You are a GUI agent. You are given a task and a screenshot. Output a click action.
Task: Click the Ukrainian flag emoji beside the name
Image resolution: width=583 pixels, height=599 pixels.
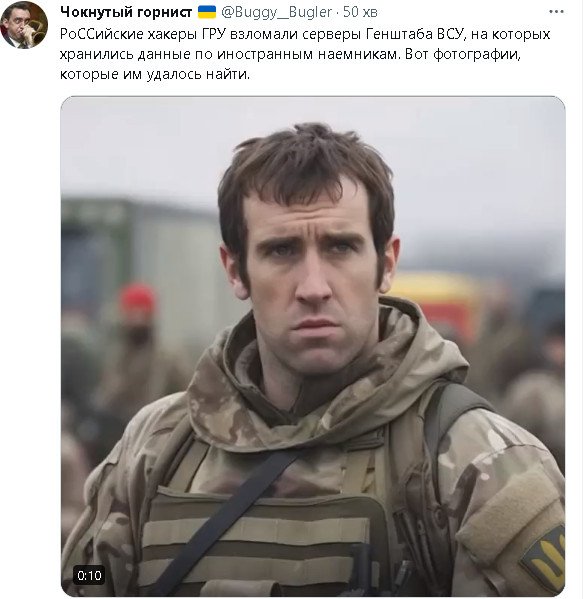(207, 12)
